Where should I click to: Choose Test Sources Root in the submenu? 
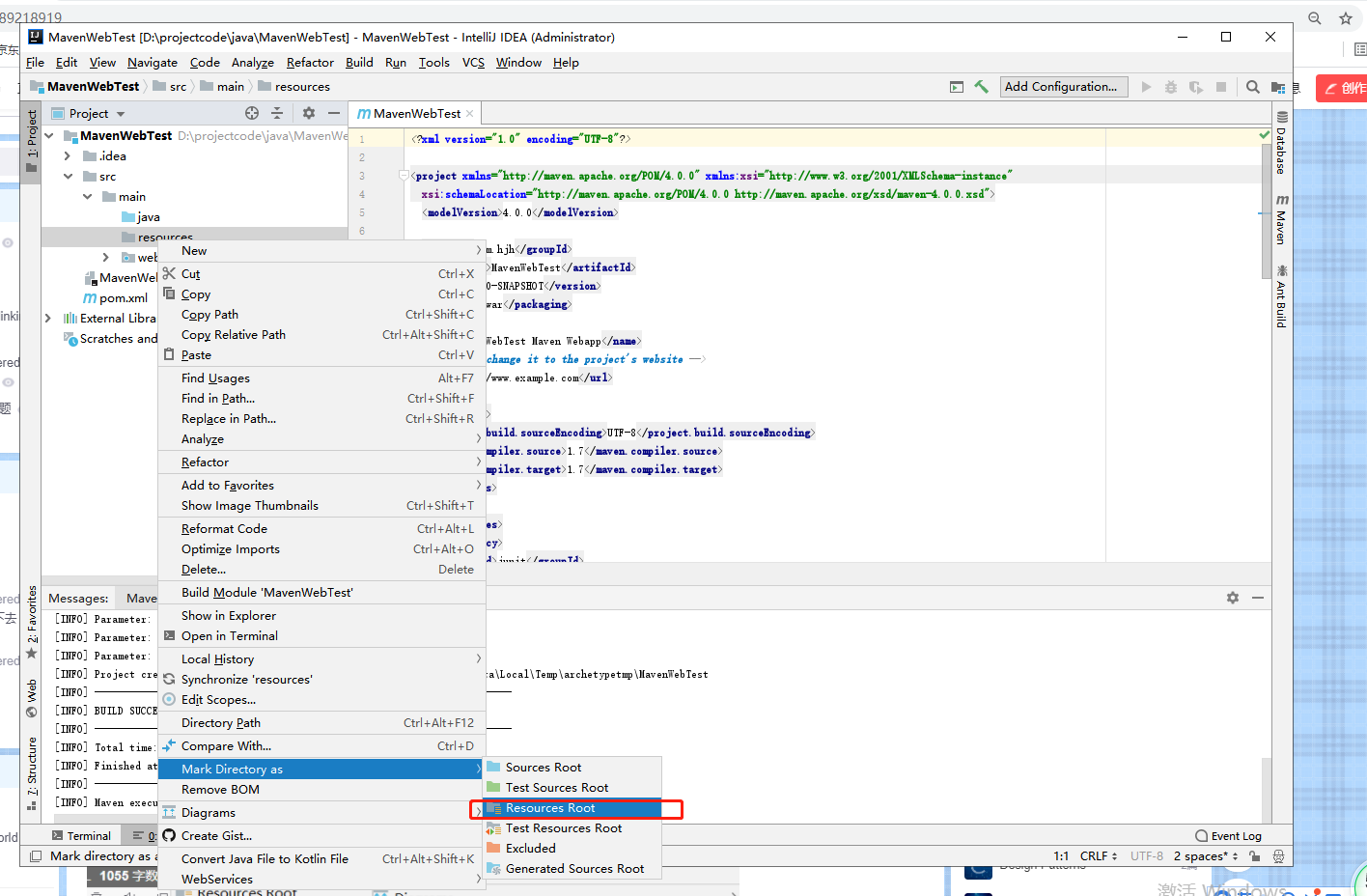pyautogui.click(x=572, y=788)
